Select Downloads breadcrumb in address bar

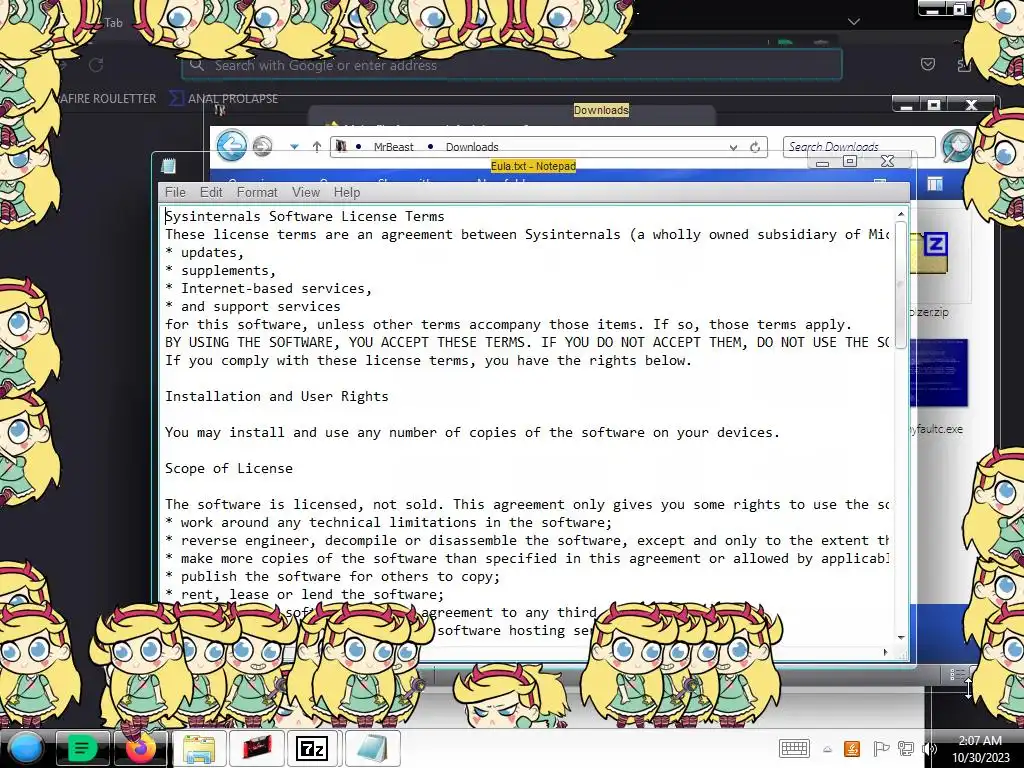click(x=472, y=147)
